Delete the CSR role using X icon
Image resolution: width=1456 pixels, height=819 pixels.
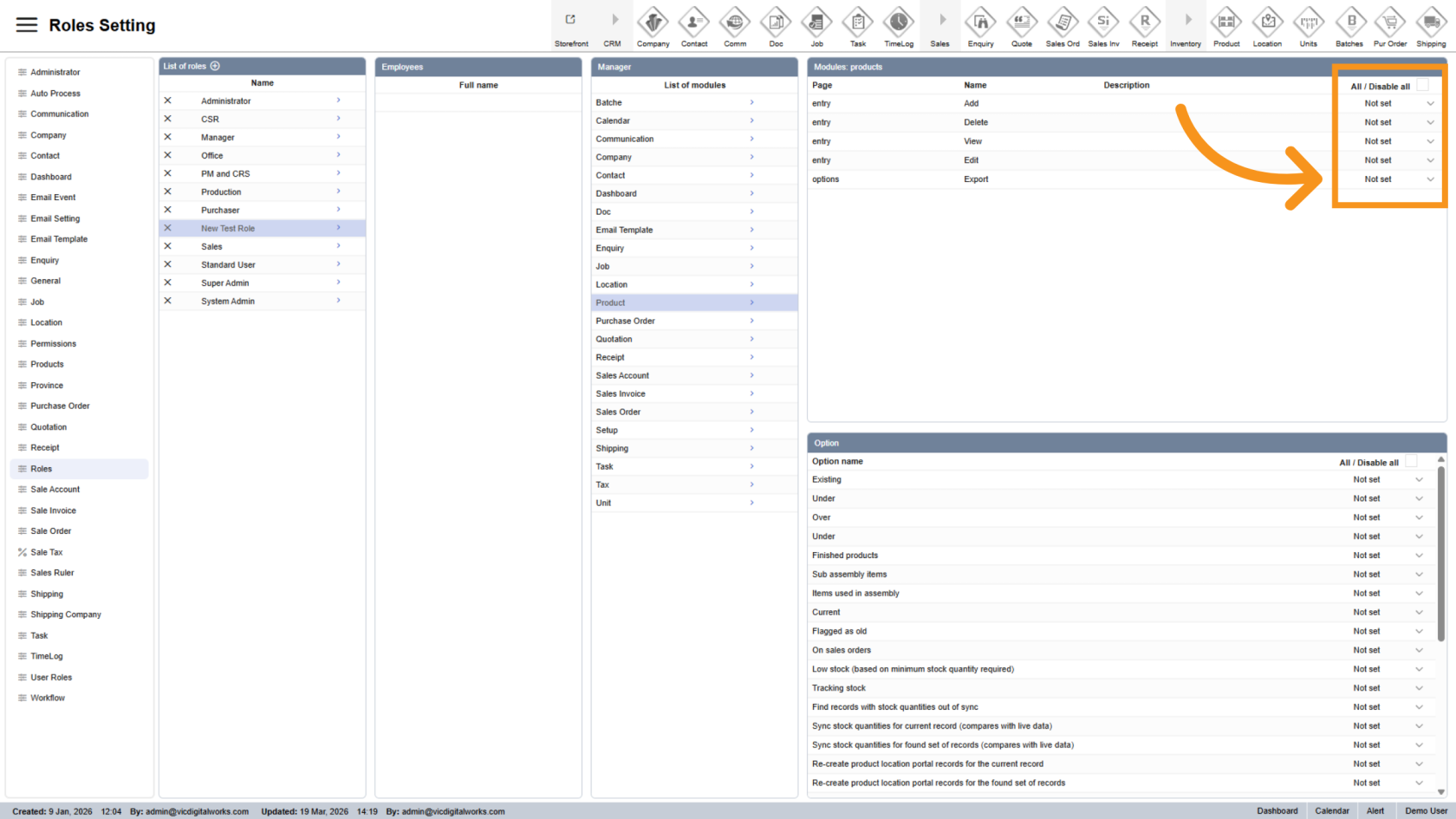(x=168, y=119)
